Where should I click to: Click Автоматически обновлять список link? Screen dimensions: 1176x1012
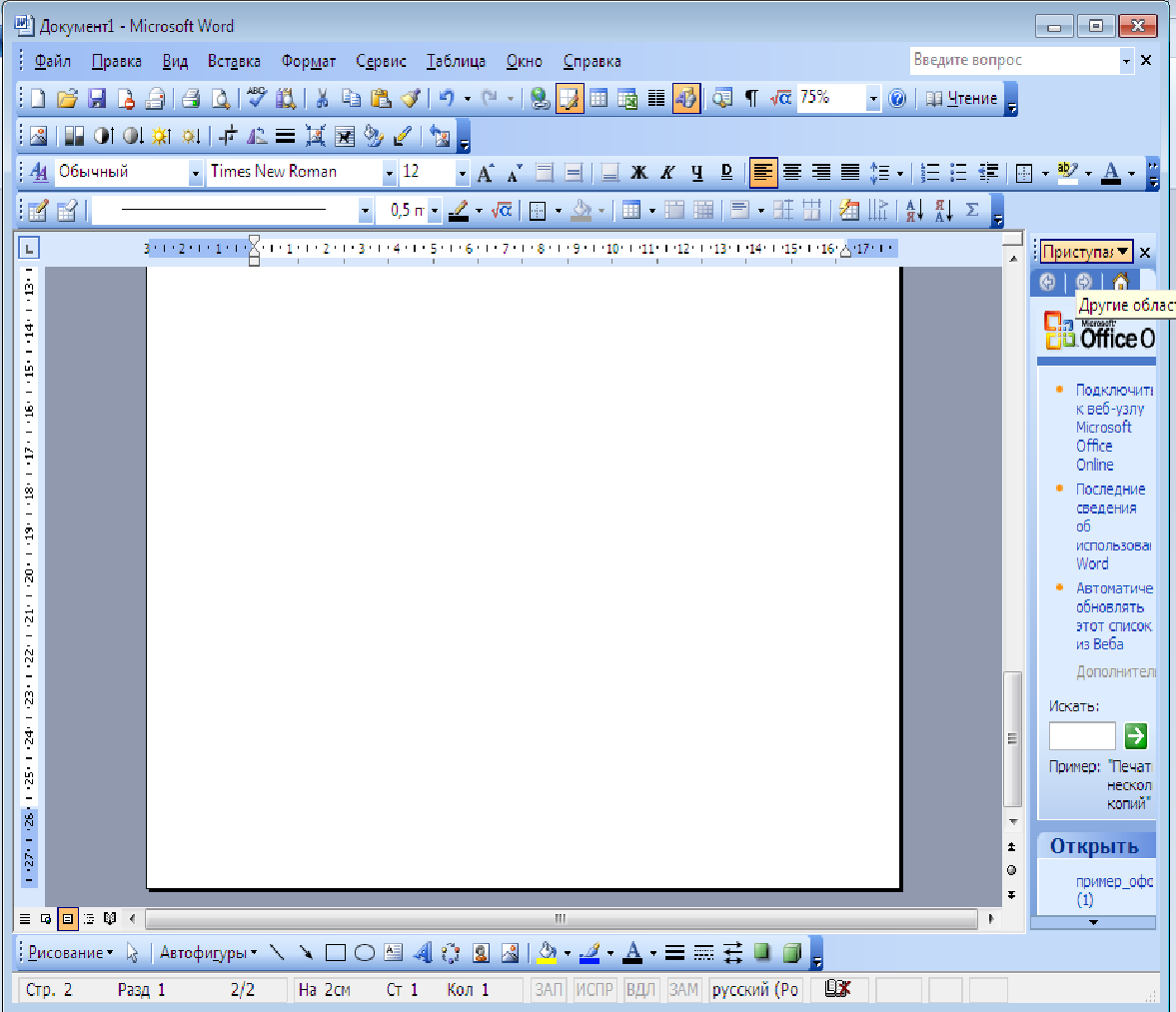[1114, 616]
